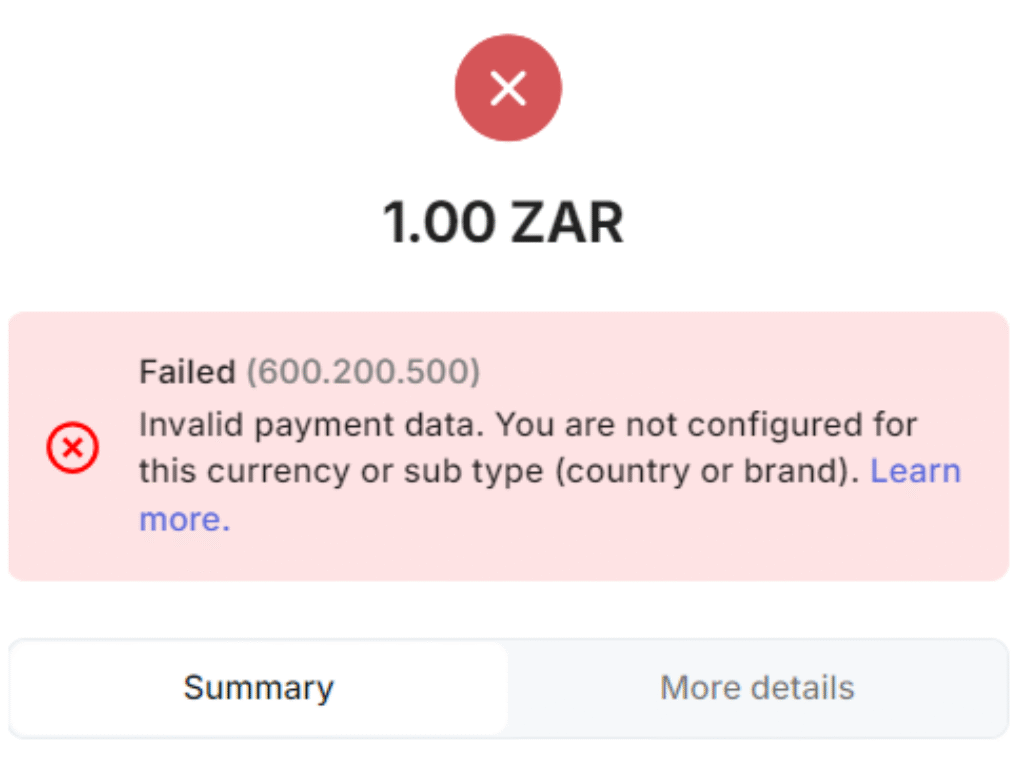The height and width of the screenshot is (777, 1024).
Task: Click the small circled X error icon
Action: coord(72,448)
